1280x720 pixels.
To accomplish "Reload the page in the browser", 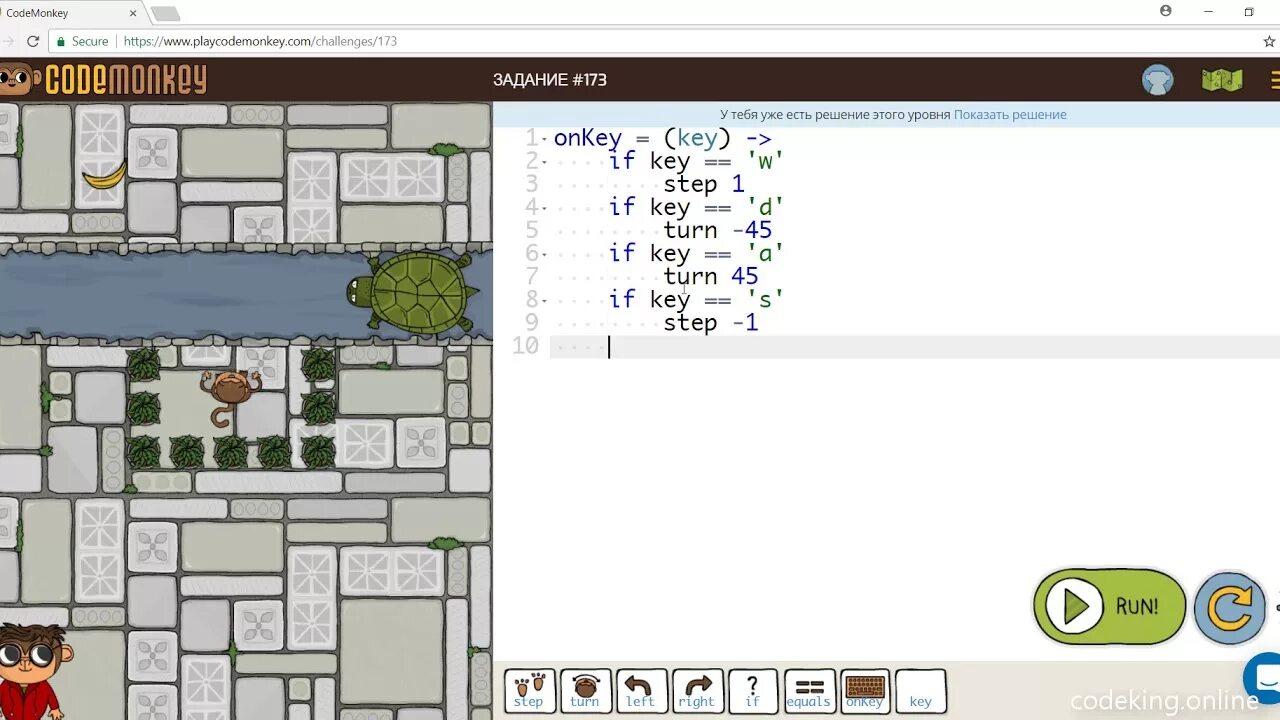I will (x=33, y=41).
